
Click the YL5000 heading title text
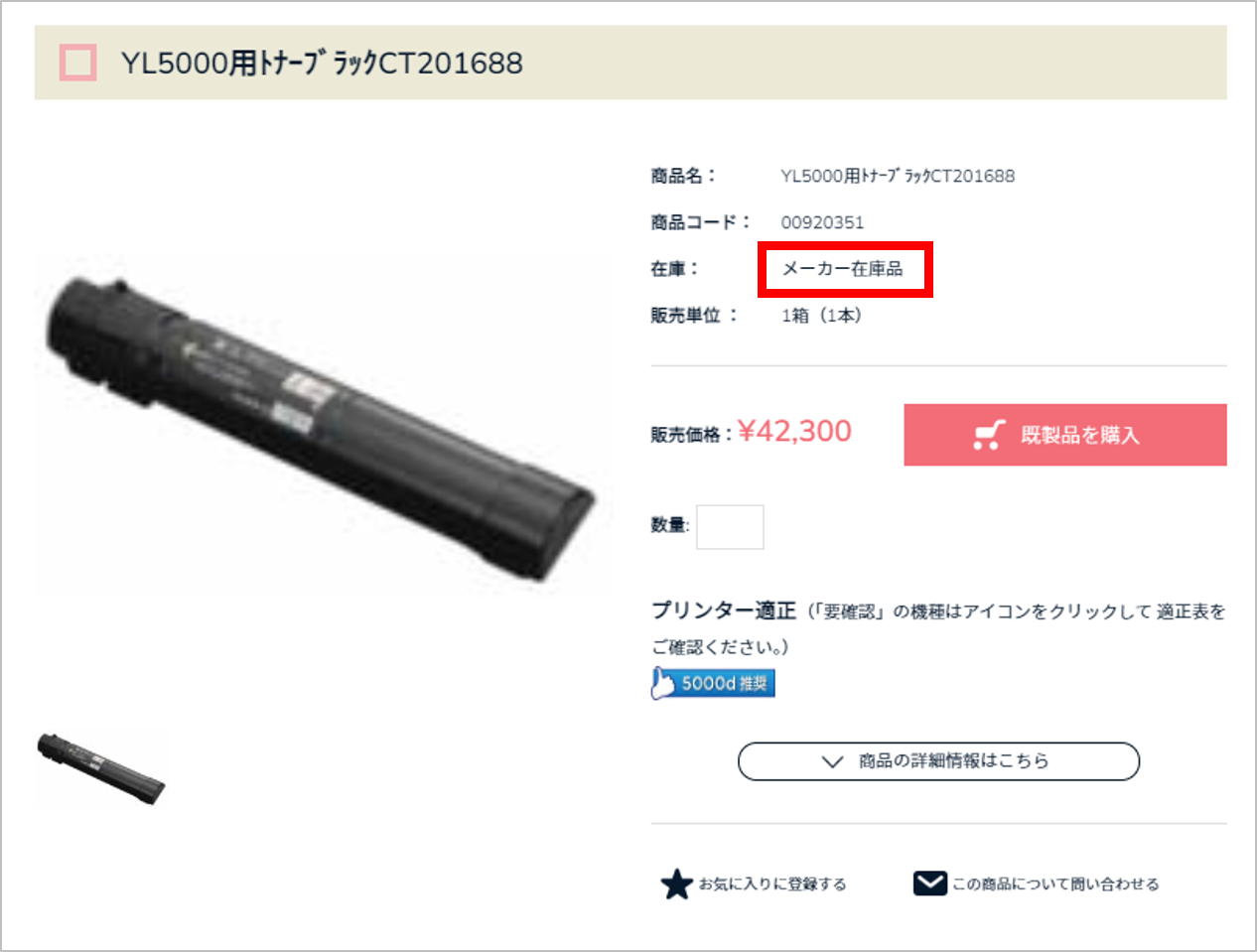coord(322,63)
